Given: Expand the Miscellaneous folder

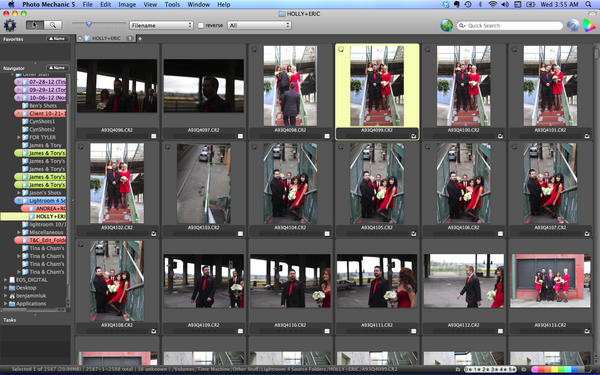Looking at the screenshot, I should (x=18, y=232).
